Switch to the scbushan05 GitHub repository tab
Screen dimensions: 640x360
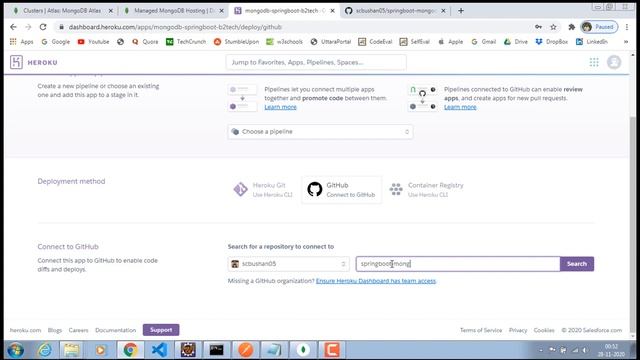pos(395,11)
